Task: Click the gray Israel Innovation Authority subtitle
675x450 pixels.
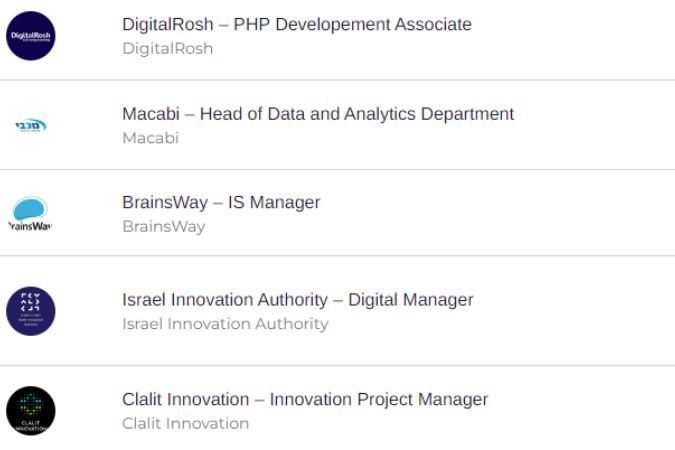Action: coord(225,324)
